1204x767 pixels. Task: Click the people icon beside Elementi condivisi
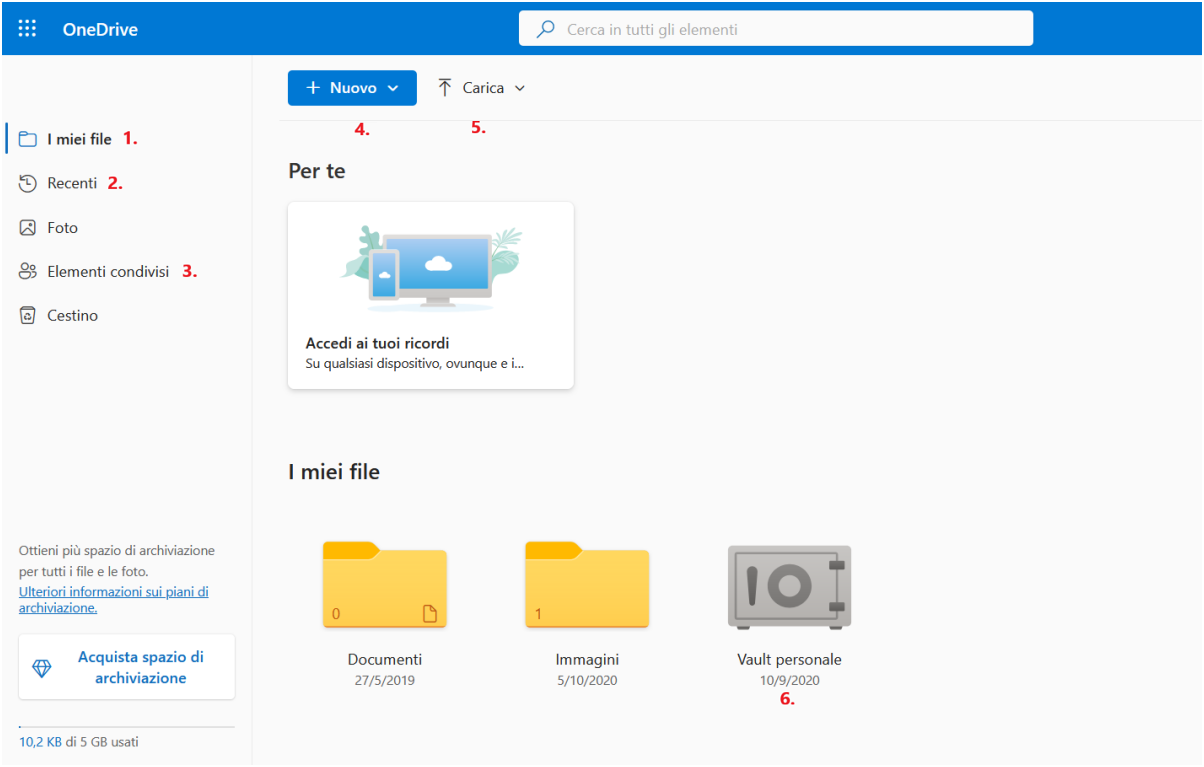28,271
